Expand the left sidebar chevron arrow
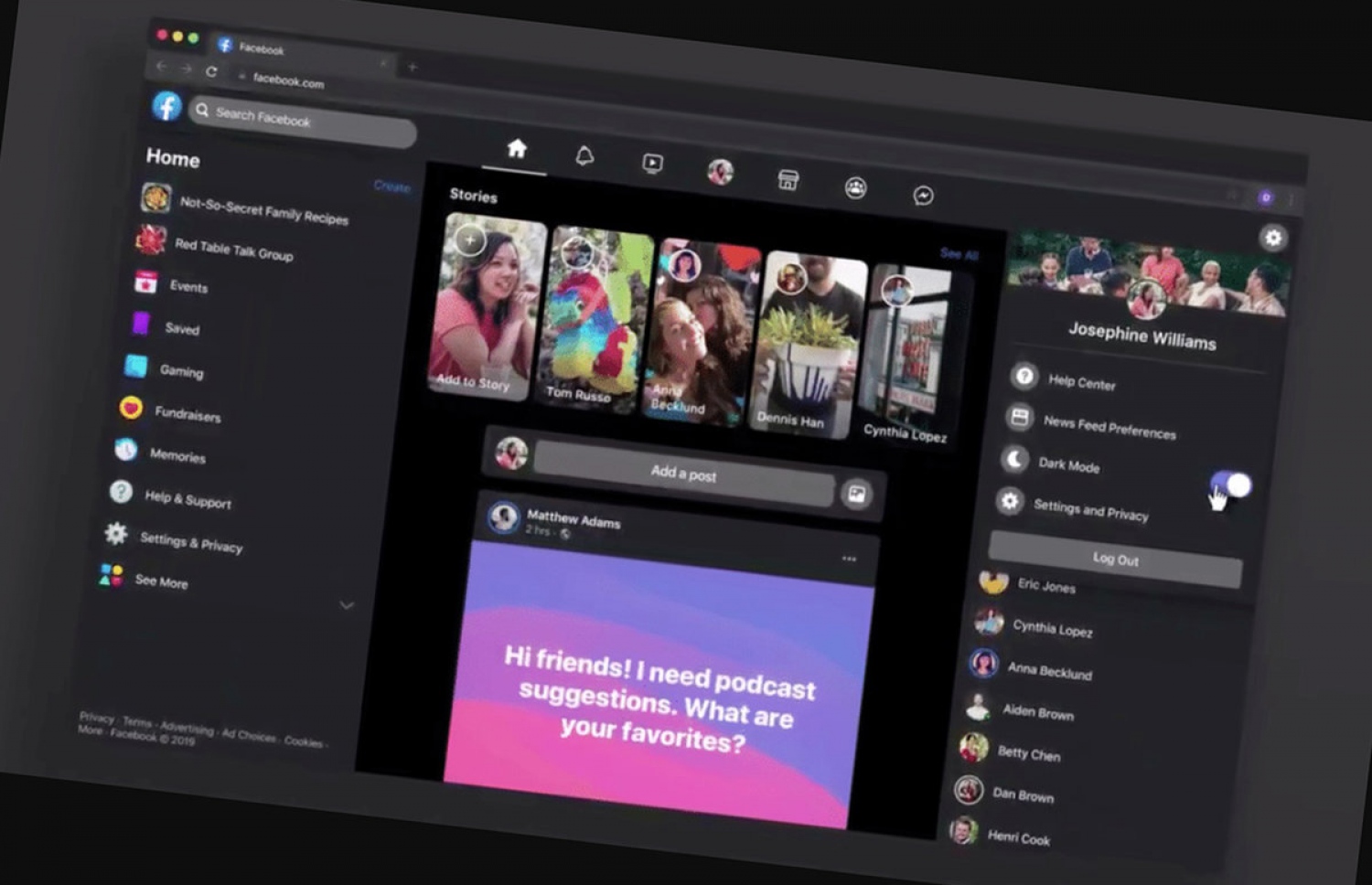1372x885 pixels. point(347,605)
